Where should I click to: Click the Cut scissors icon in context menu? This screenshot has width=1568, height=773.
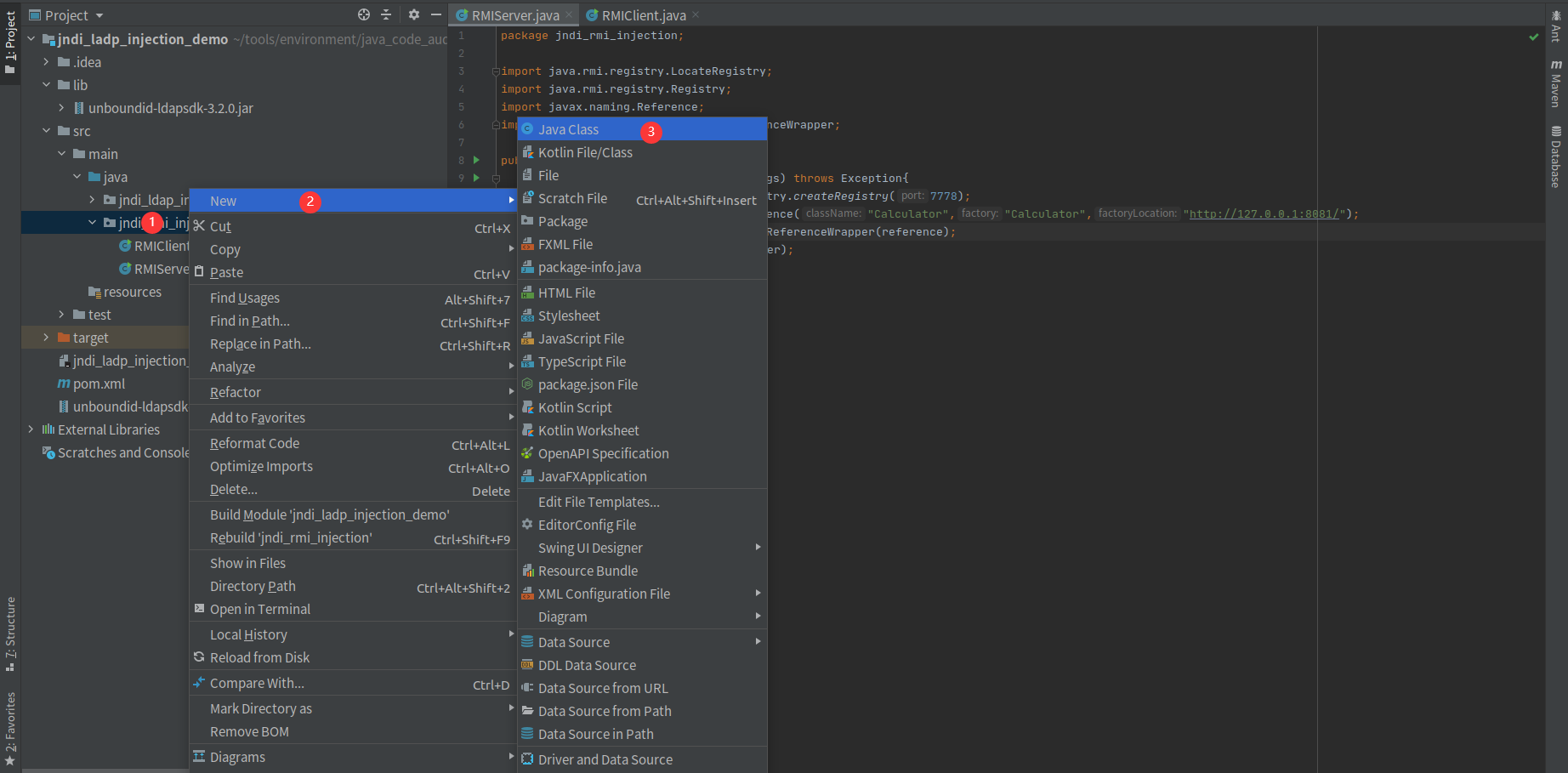pos(199,225)
